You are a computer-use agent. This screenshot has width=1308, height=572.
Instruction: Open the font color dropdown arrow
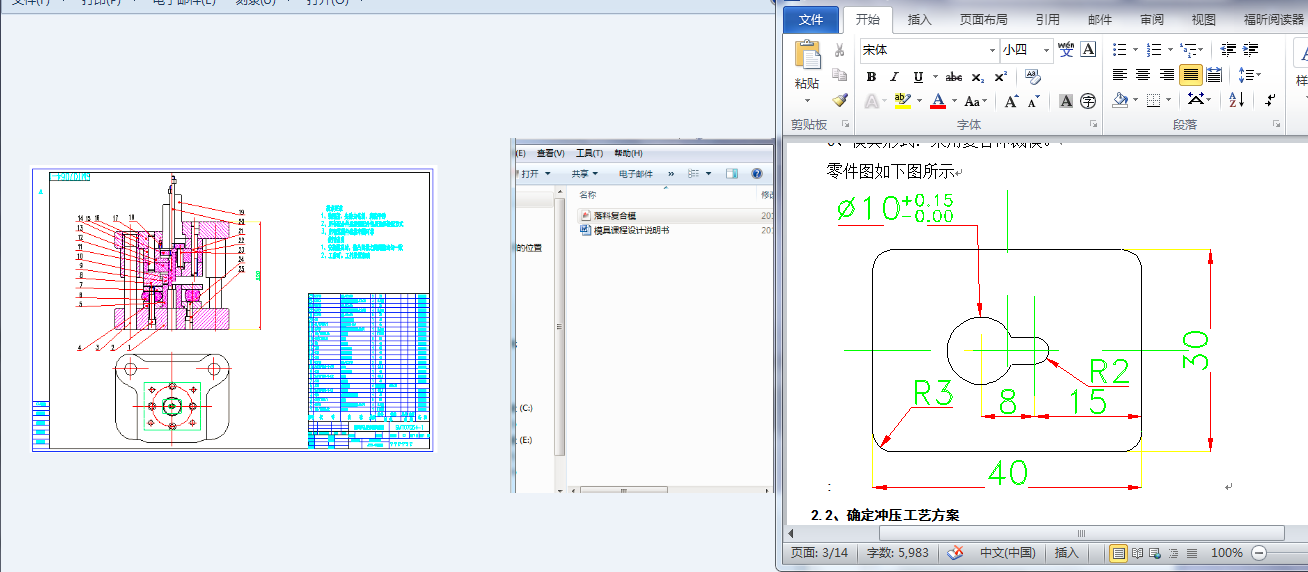click(x=954, y=101)
